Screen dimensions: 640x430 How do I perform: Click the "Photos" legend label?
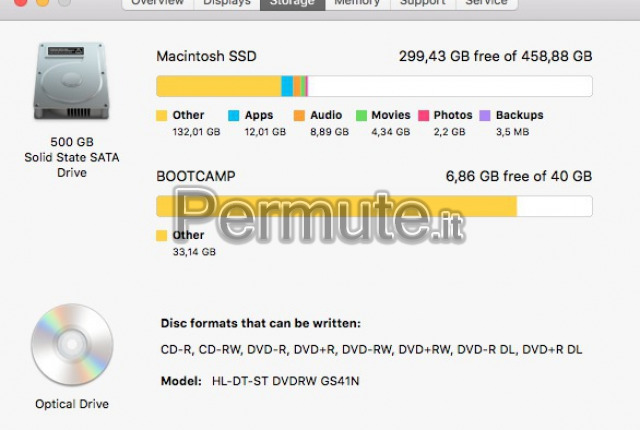pyautogui.click(x=453, y=115)
